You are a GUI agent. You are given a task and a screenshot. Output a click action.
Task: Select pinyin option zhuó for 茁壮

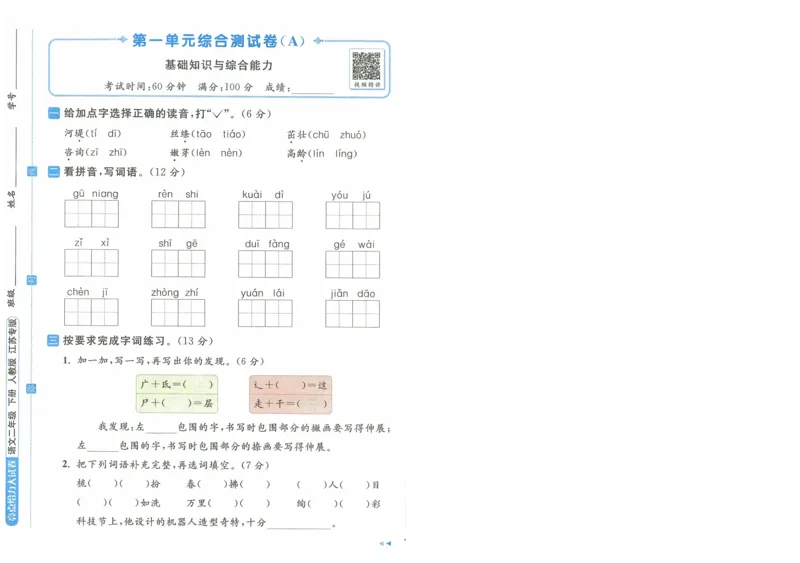pos(351,135)
